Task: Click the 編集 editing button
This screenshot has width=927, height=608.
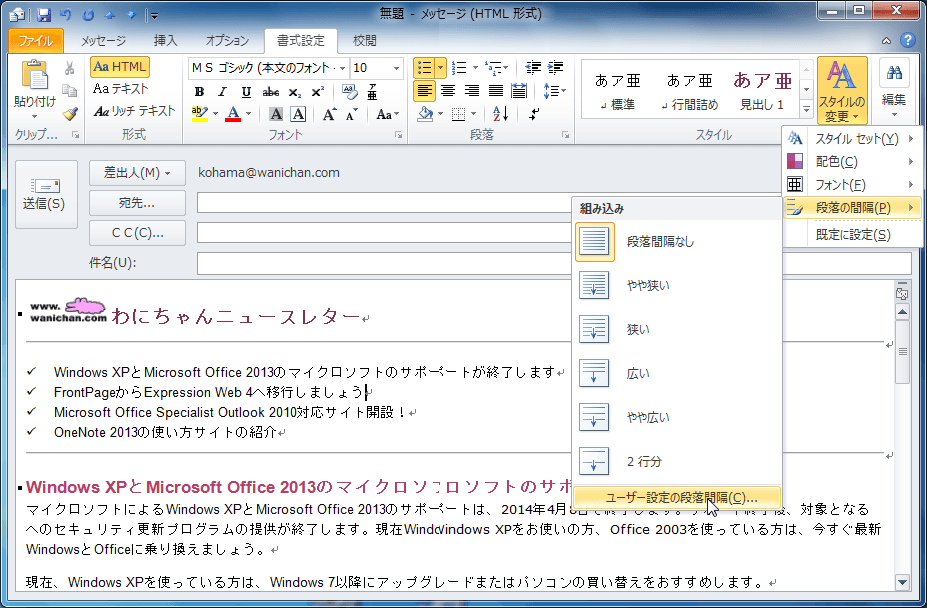Action: (894, 90)
